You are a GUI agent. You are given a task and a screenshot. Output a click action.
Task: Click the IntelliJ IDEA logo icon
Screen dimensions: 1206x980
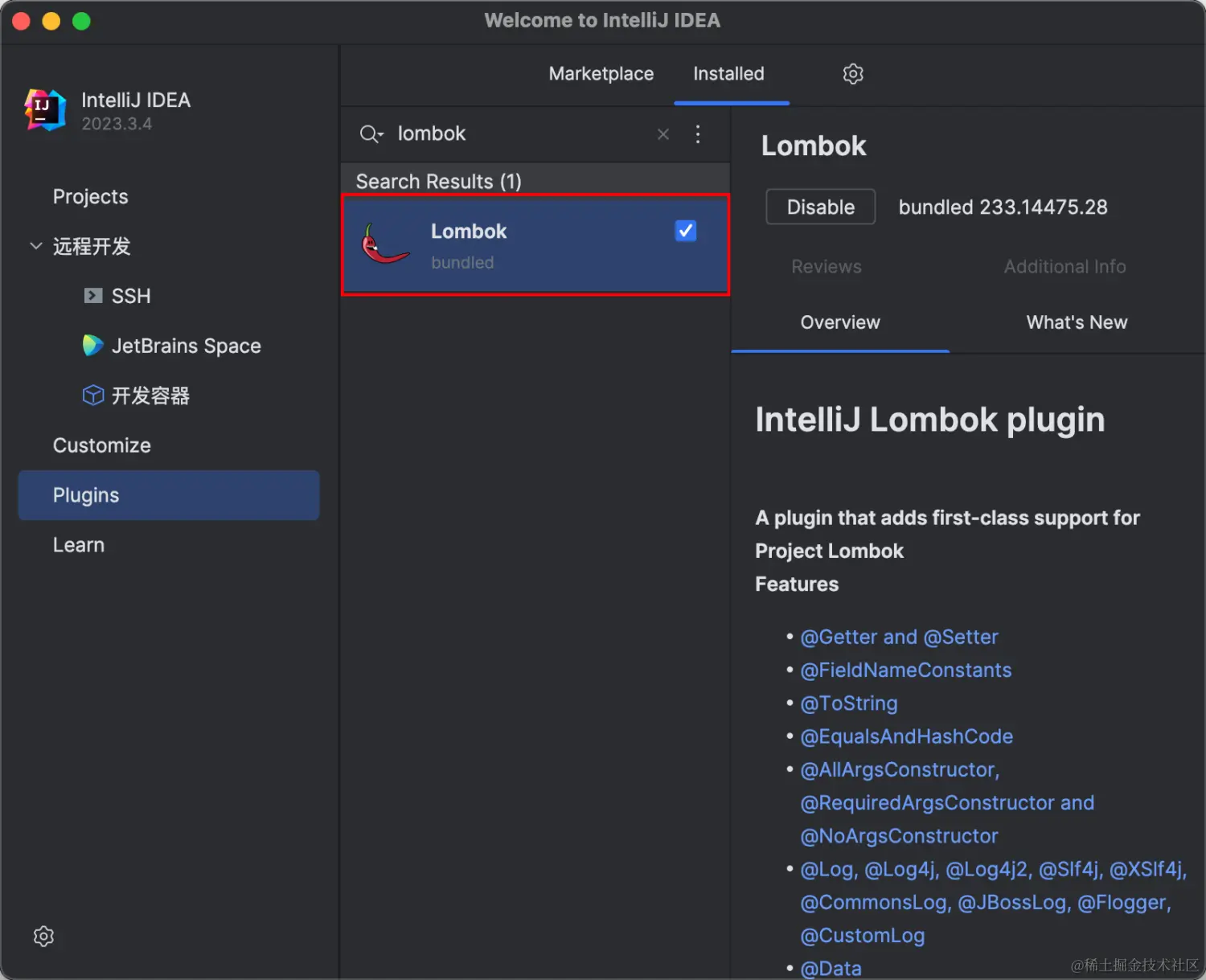45,110
